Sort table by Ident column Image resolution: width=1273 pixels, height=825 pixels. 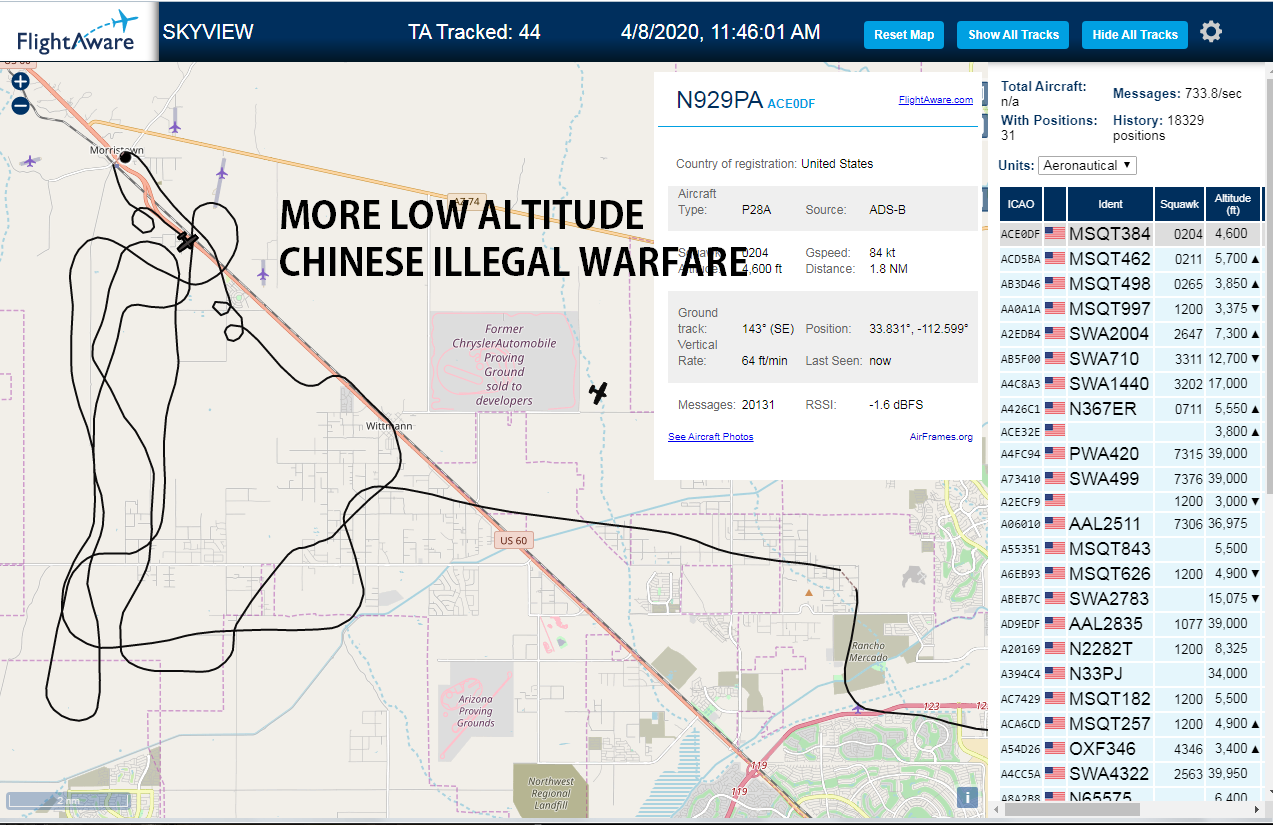(1110, 204)
